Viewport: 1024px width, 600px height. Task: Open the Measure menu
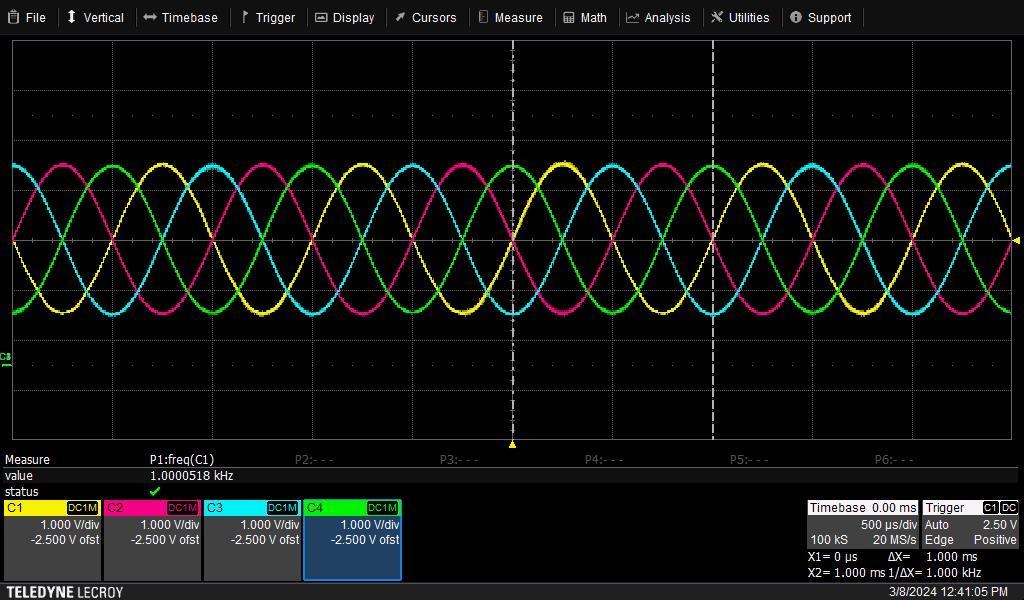coord(511,18)
